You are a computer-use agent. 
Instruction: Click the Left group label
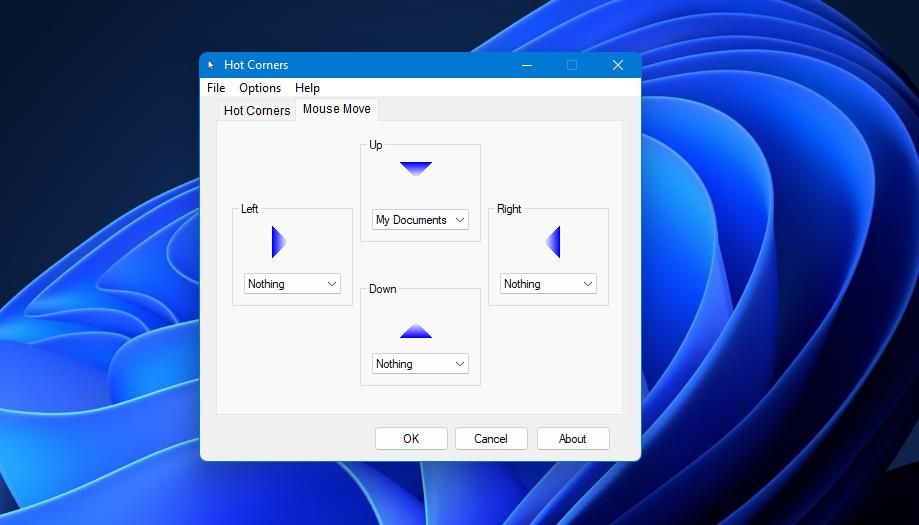[250, 209]
